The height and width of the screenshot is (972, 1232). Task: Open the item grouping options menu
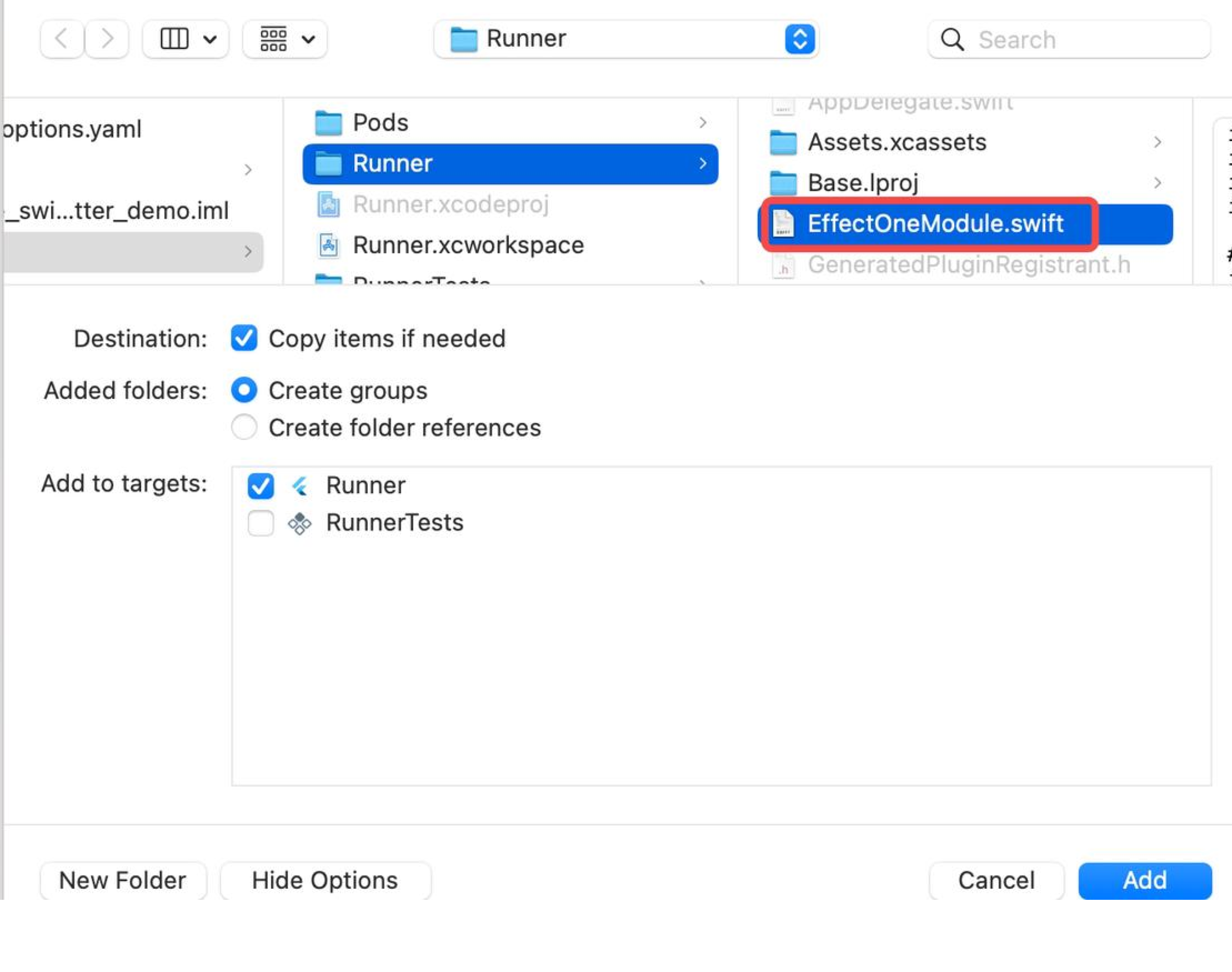tap(285, 39)
